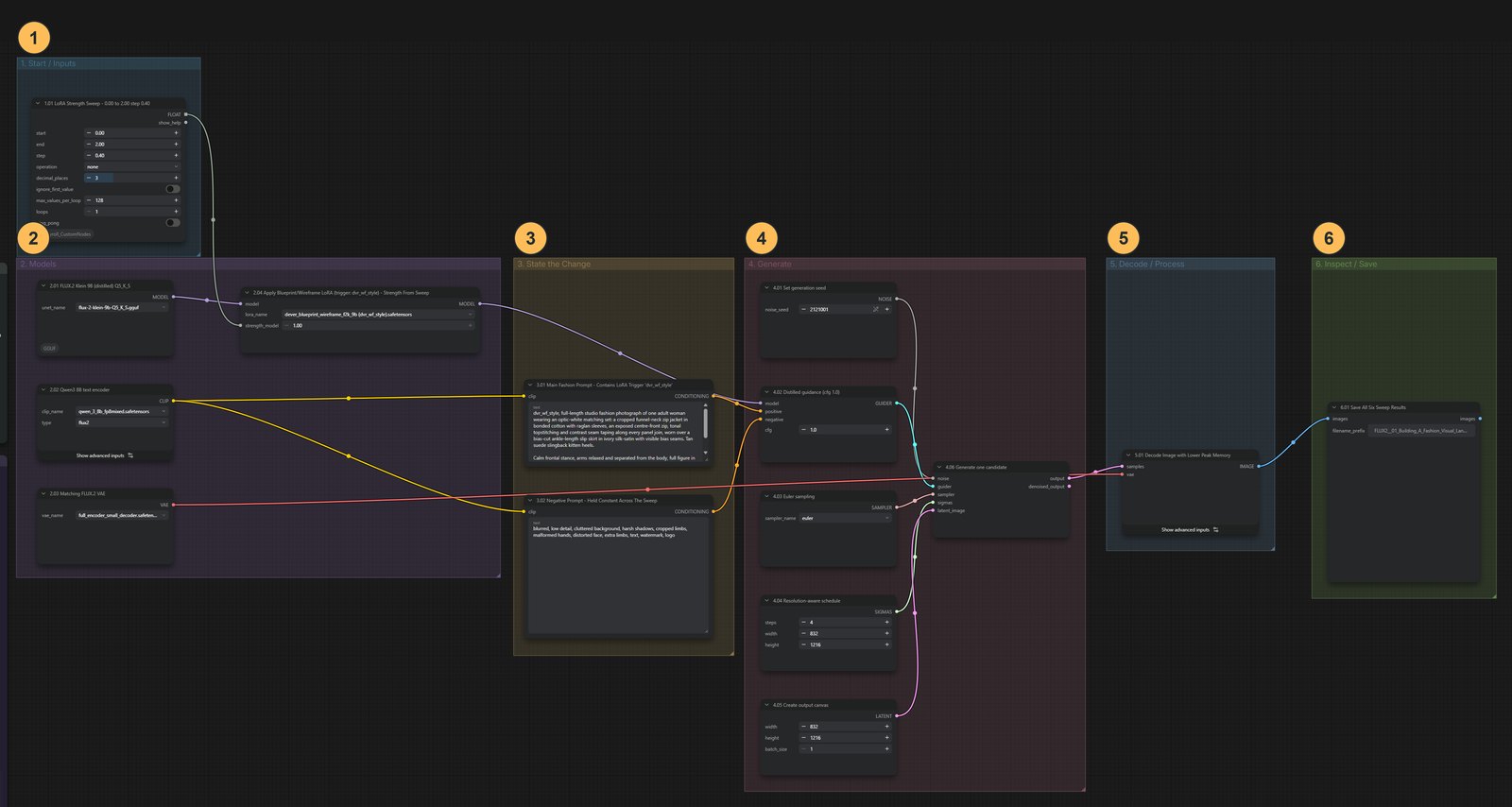Image resolution: width=1512 pixels, height=807 pixels.
Task: Show advanced inputs on Decode Image node
Action: 1190,530
